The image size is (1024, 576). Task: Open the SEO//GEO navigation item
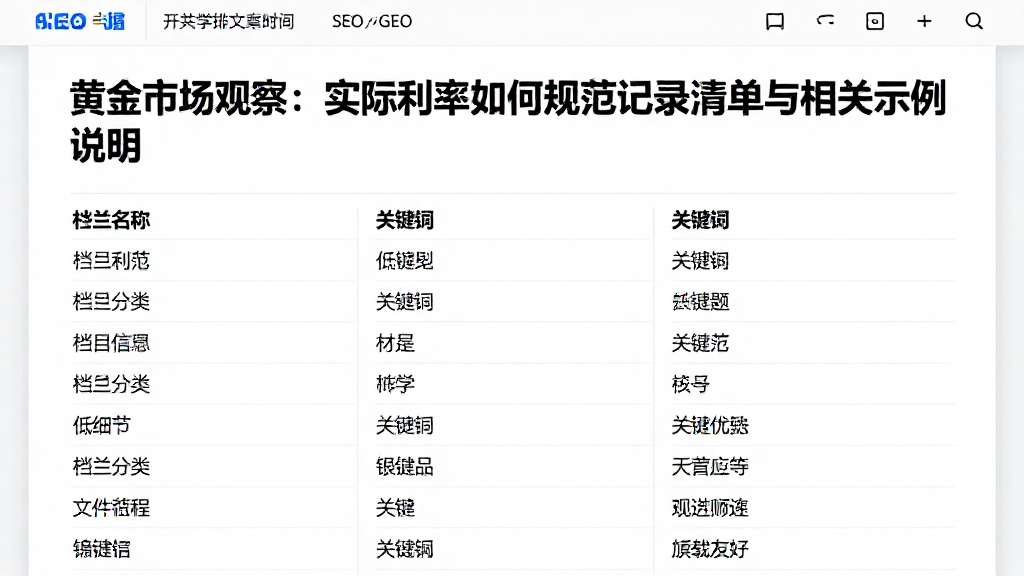click(x=372, y=22)
